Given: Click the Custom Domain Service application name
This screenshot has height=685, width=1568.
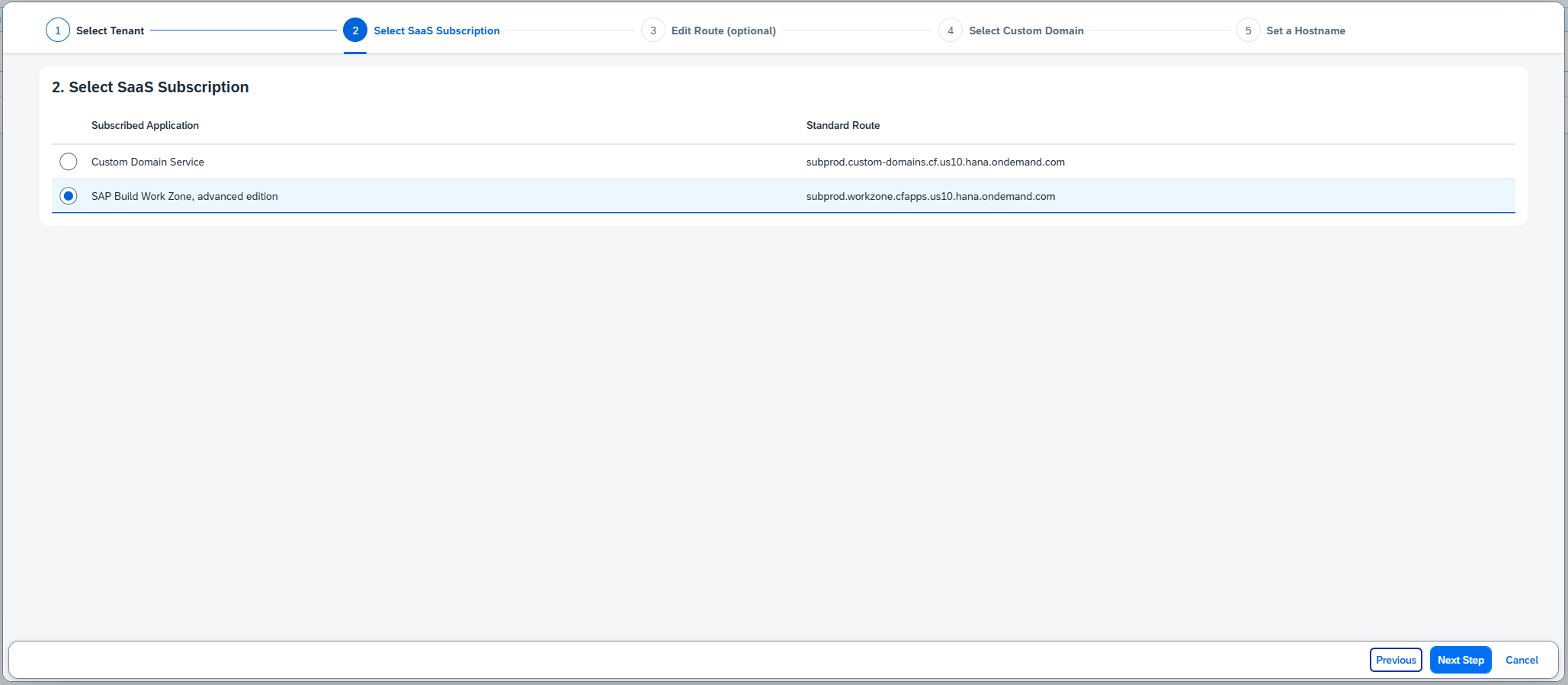Looking at the screenshot, I should (148, 162).
